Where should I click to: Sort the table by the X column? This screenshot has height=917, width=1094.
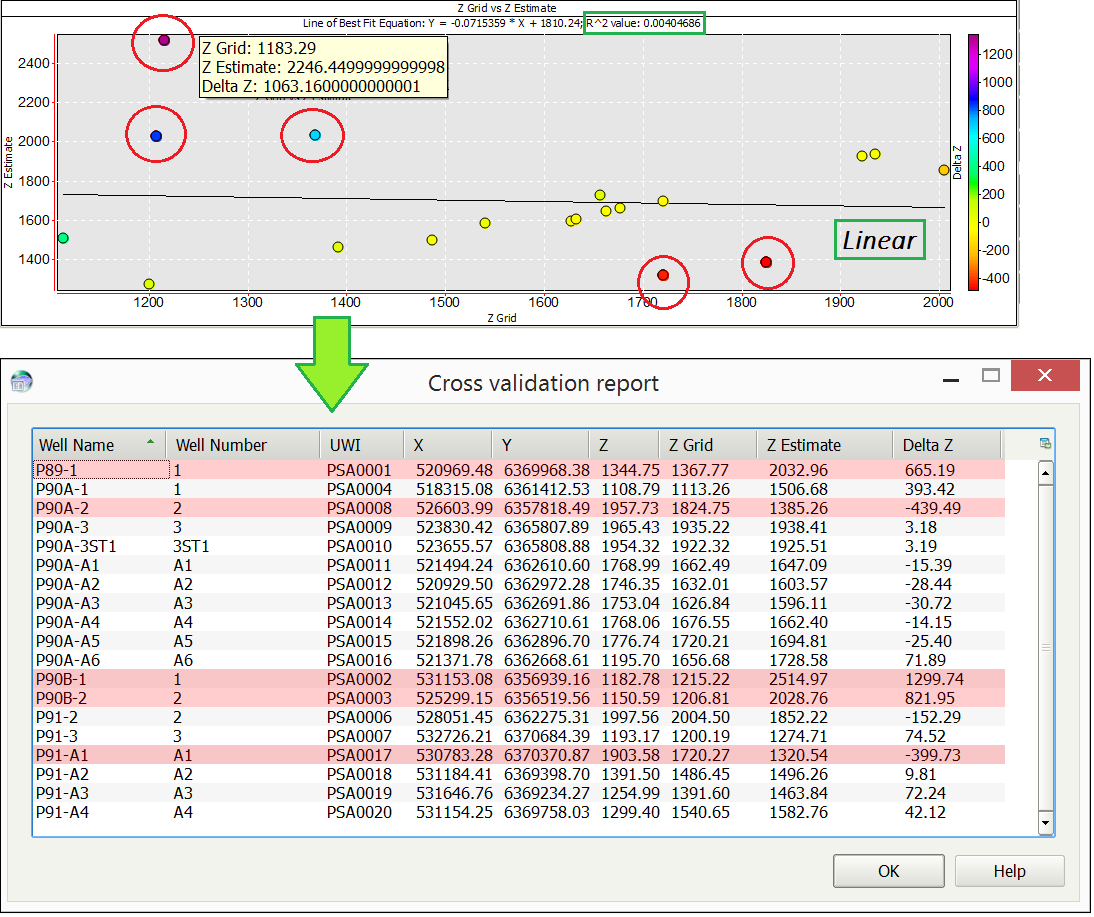click(x=446, y=443)
